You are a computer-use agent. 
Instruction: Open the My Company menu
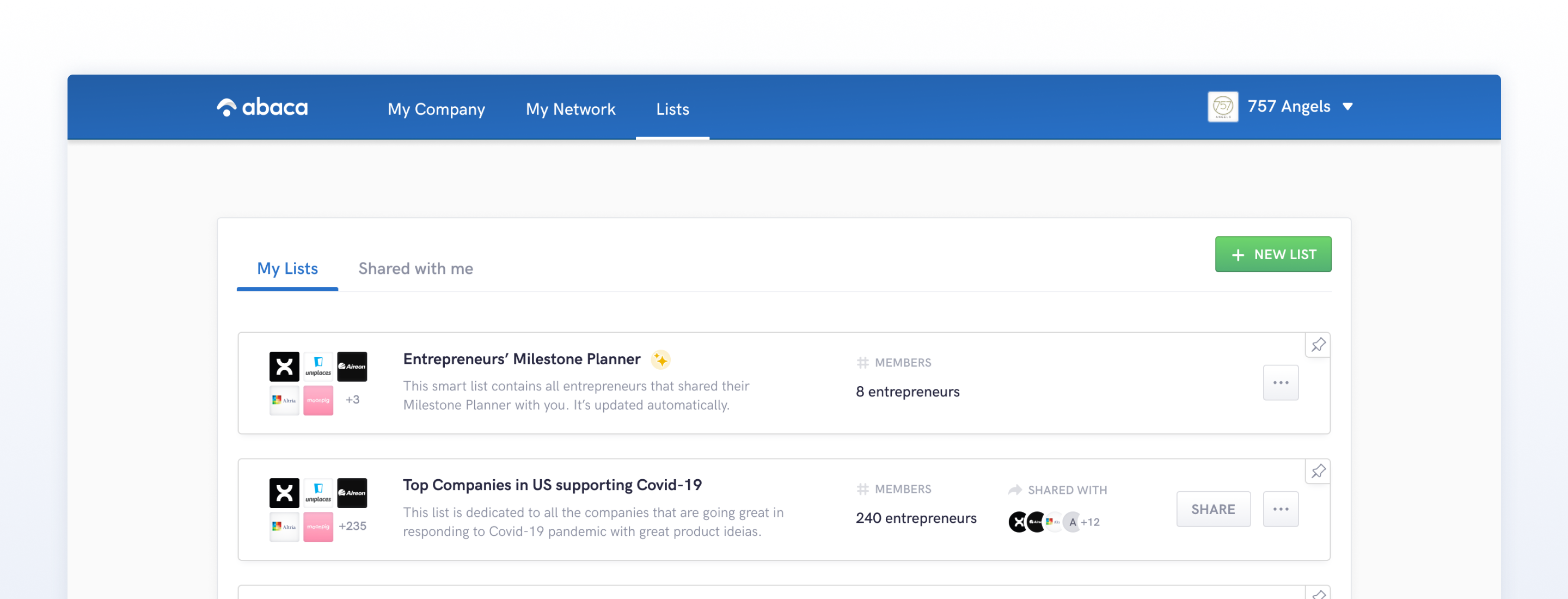tap(436, 109)
